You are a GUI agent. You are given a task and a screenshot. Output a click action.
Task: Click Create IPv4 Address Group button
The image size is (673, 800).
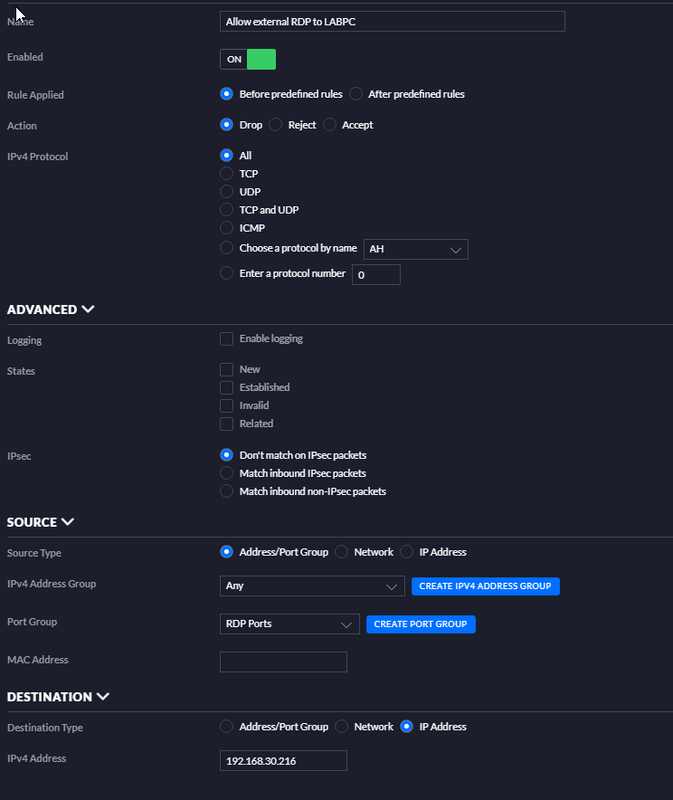pyautogui.click(x=485, y=586)
